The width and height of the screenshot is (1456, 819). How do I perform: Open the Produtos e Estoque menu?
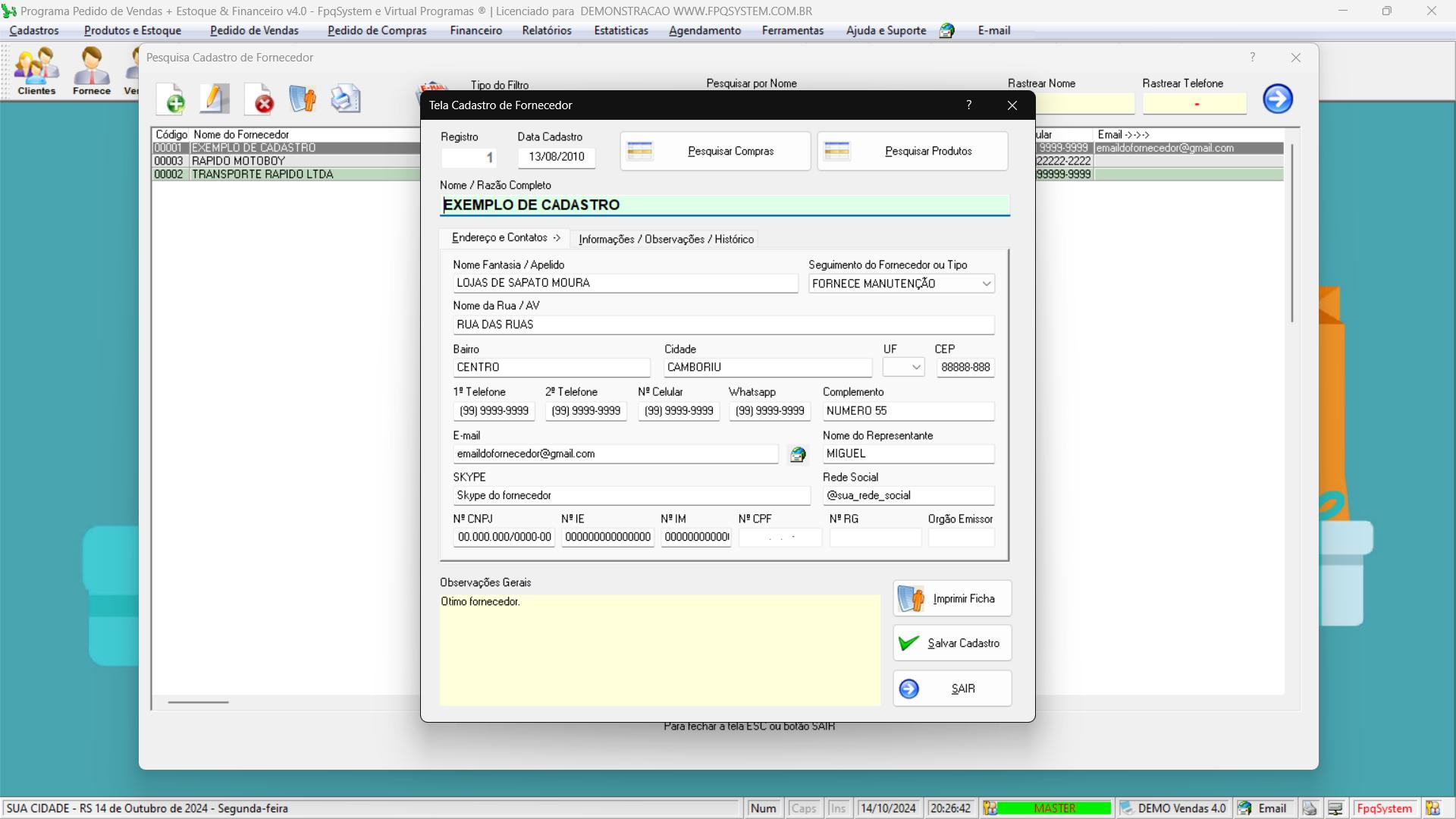pos(133,31)
